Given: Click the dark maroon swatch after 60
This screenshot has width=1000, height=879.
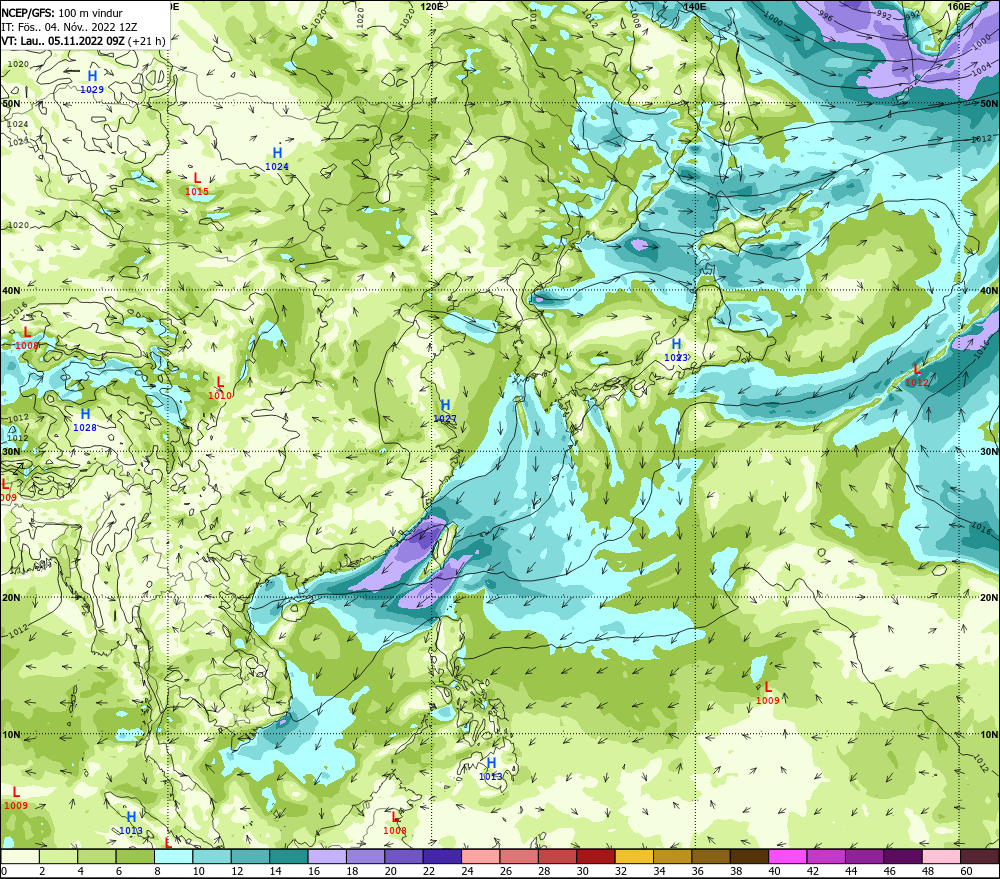Looking at the screenshot, I should tap(980, 856).
